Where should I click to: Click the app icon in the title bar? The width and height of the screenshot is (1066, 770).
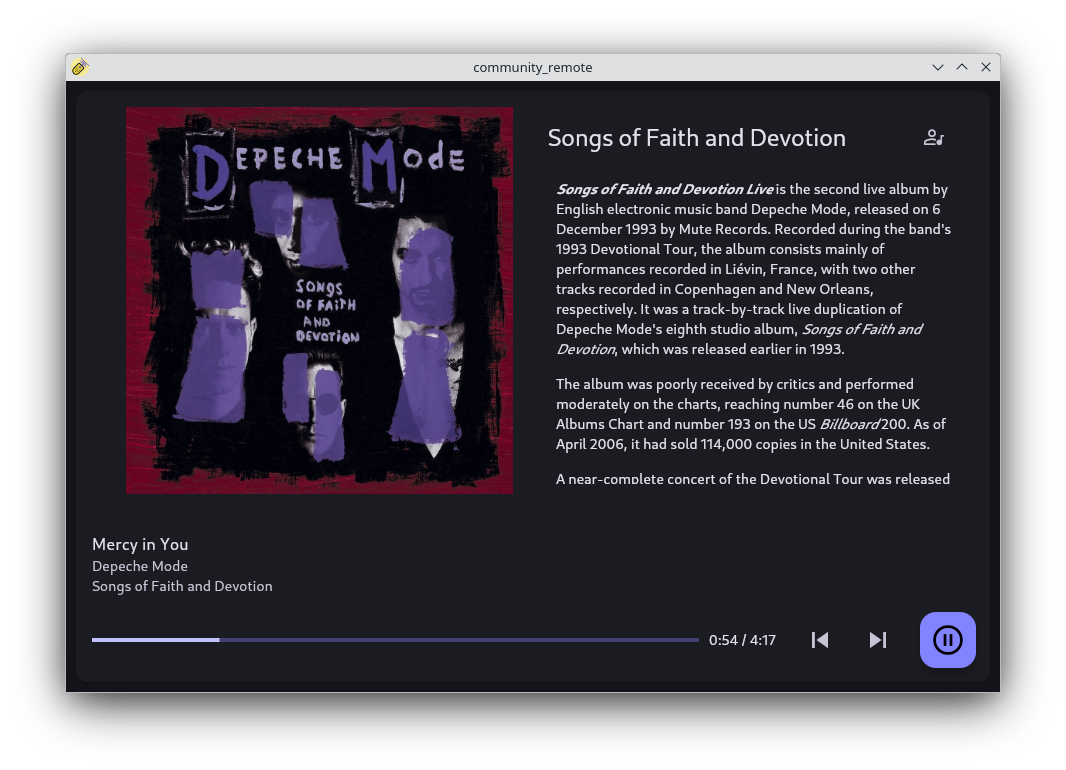80,67
